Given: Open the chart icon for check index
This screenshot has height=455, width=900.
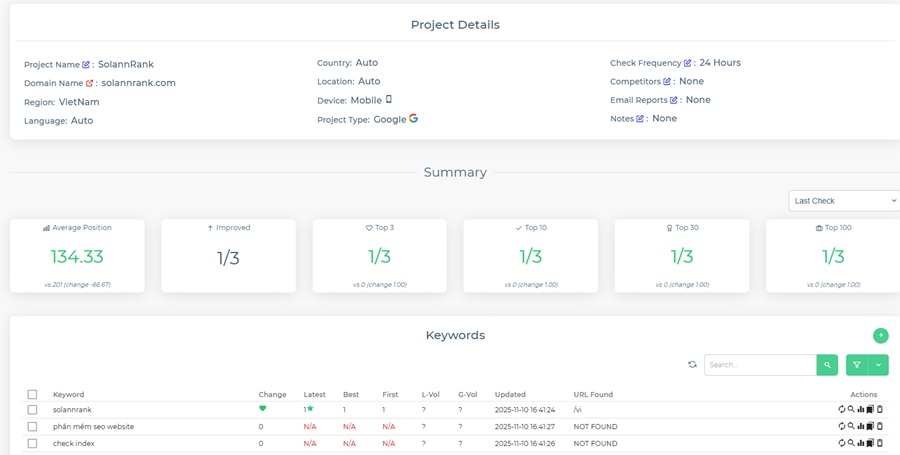Looking at the screenshot, I should pos(860,443).
